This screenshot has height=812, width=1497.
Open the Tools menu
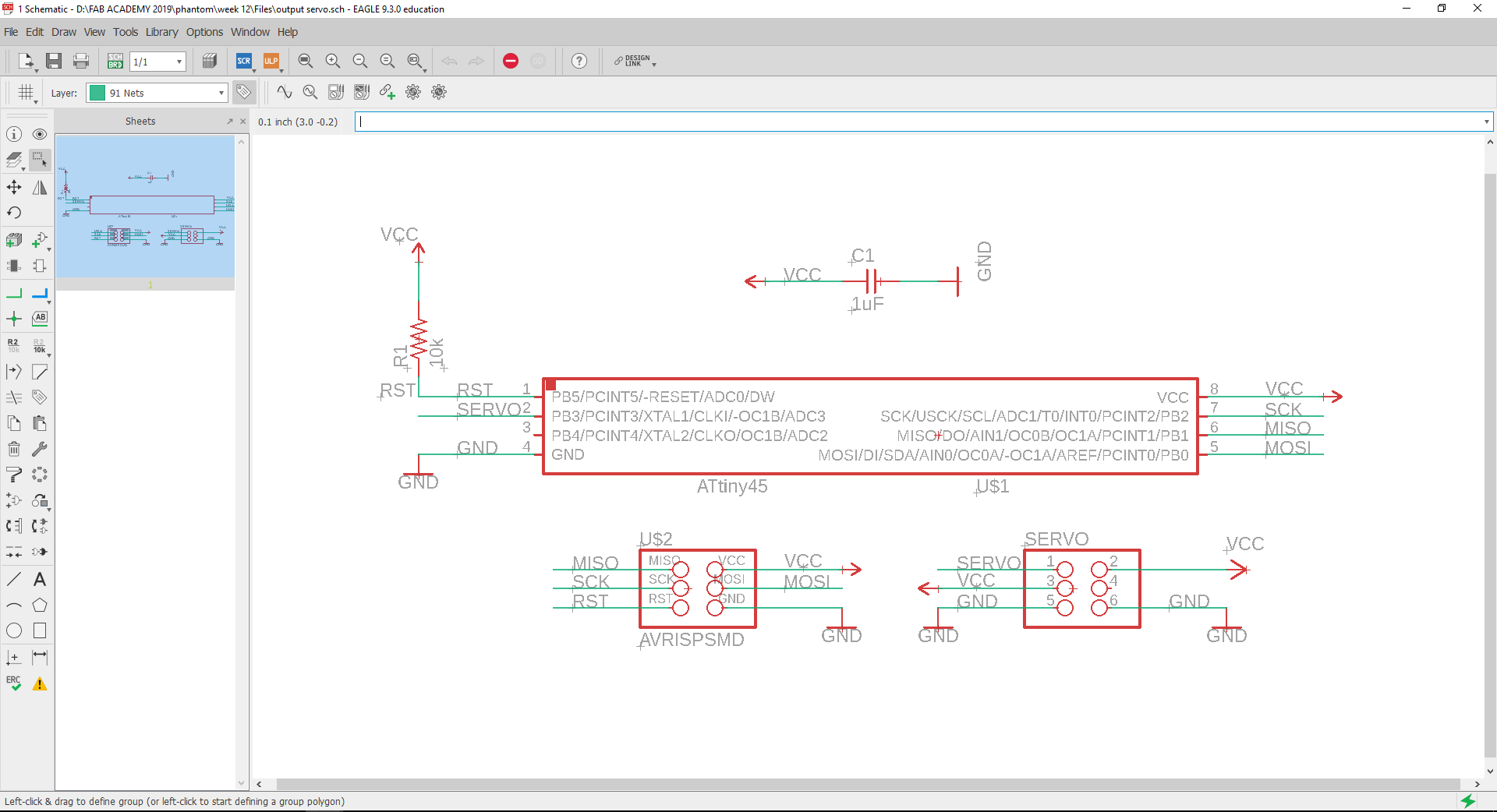point(126,32)
